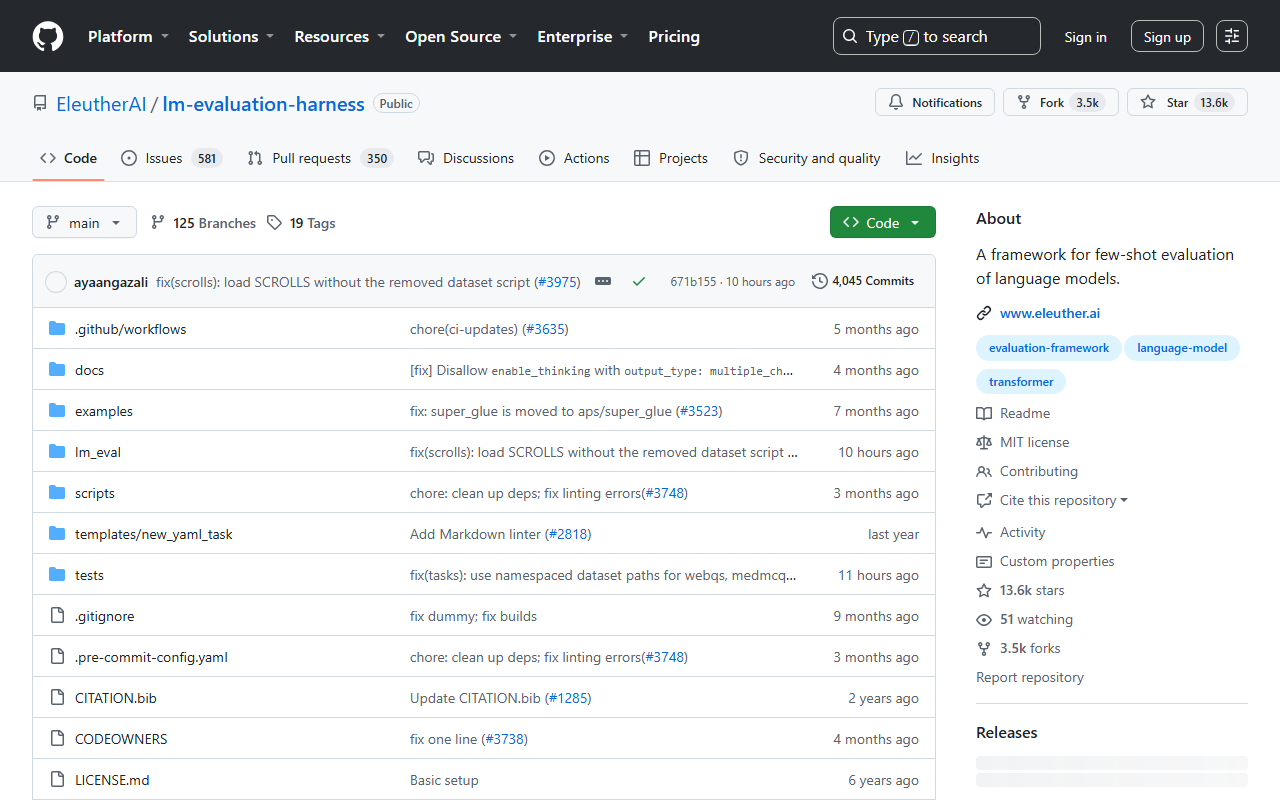Click the scale icon beside MIT license
Viewport: 1280px width, 800px height.
click(984, 442)
